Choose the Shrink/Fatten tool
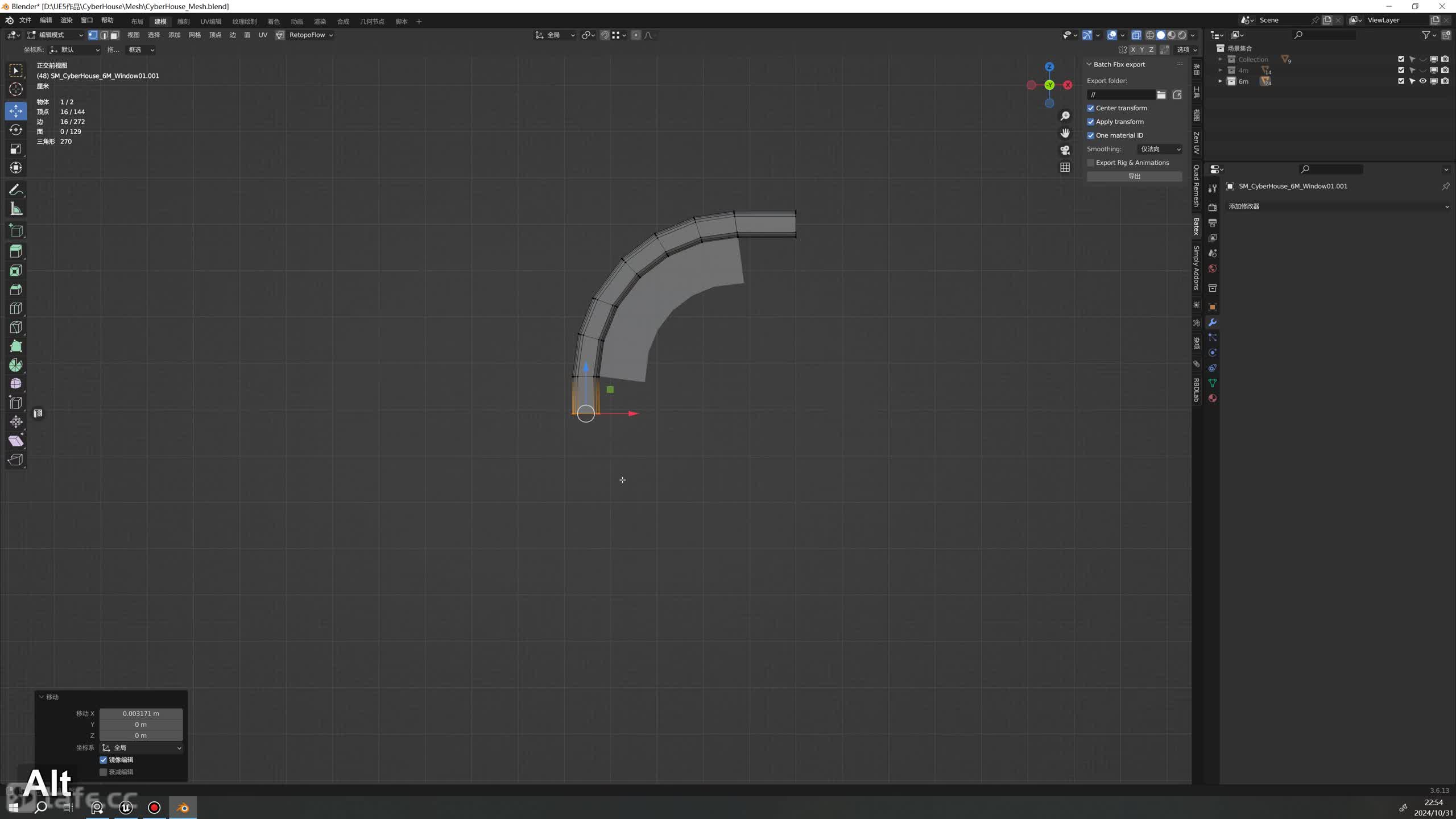The image size is (1456, 819). [16, 421]
